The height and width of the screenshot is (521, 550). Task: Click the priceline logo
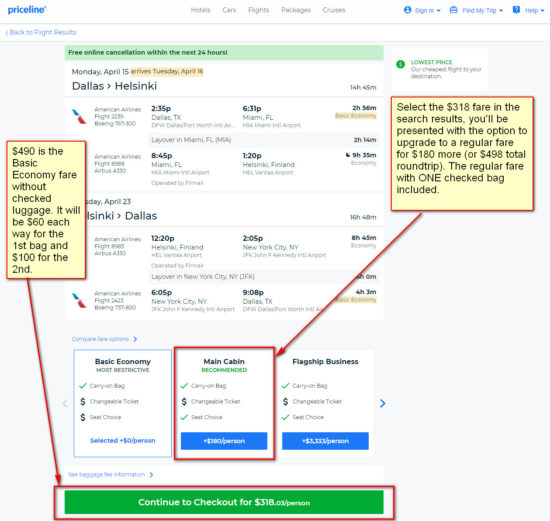(x=27, y=10)
